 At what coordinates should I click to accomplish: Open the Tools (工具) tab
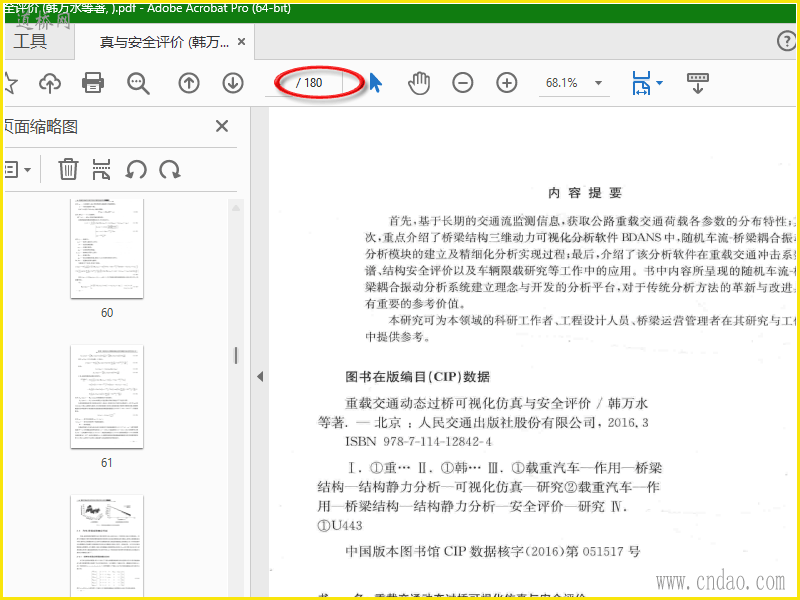[31, 42]
